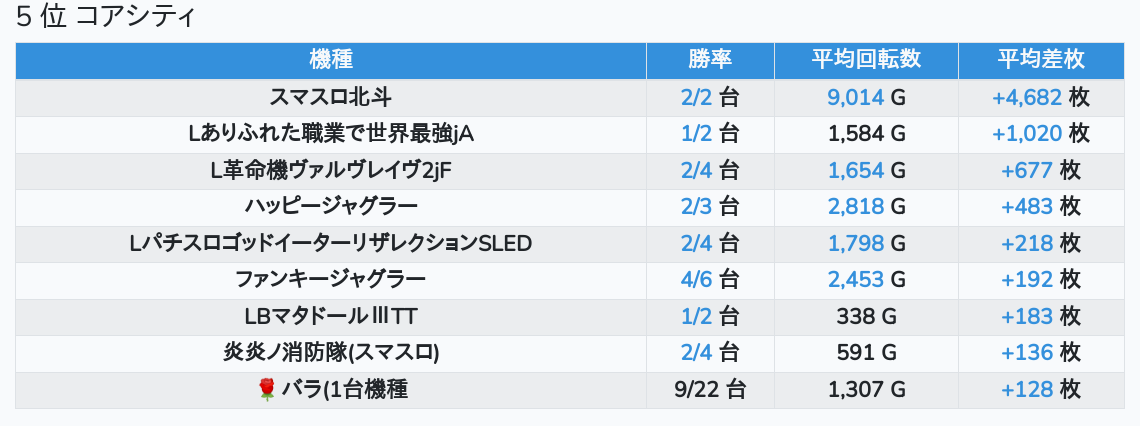The width and height of the screenshot is (1140, 426).
Task: Open the 1,654 spins link
Action: tap(855, 170)
